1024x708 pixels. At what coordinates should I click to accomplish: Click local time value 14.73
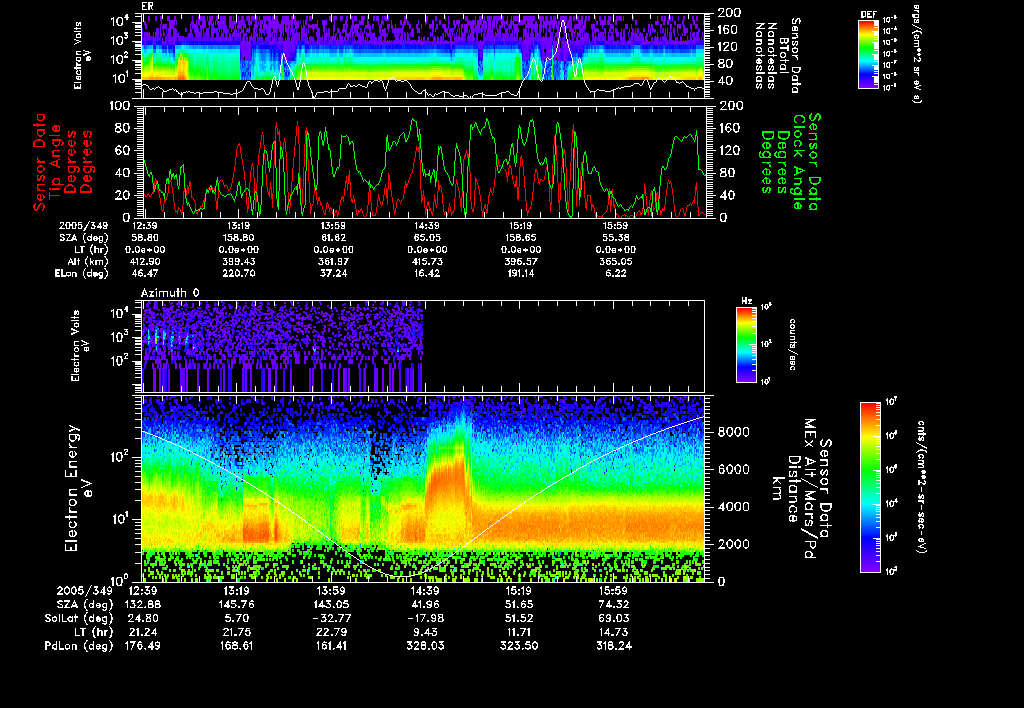[x=613, y=632]
